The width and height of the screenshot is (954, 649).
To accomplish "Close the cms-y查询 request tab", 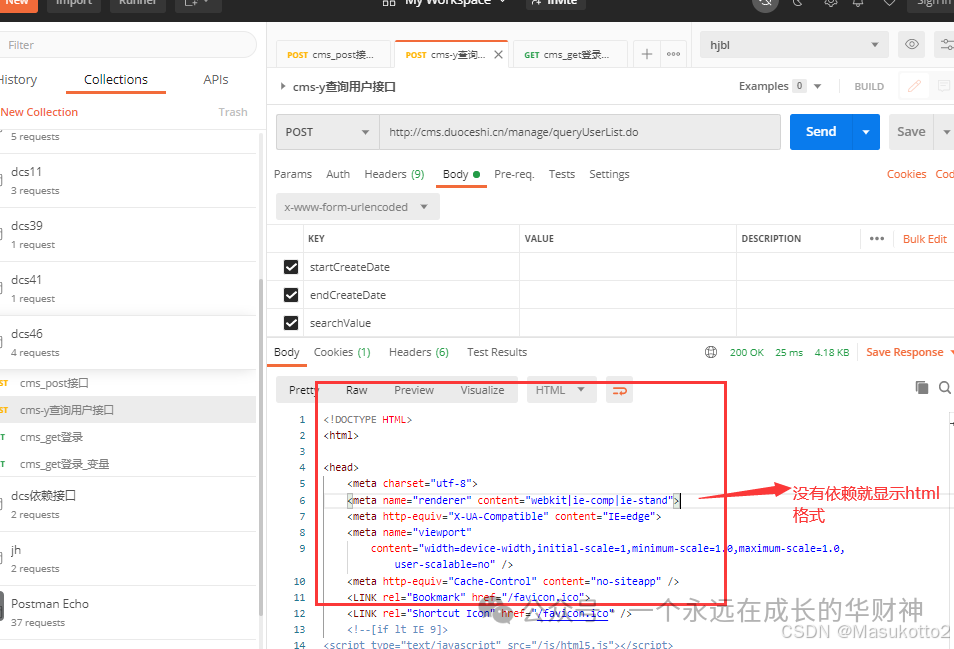I will coord(498,55).
